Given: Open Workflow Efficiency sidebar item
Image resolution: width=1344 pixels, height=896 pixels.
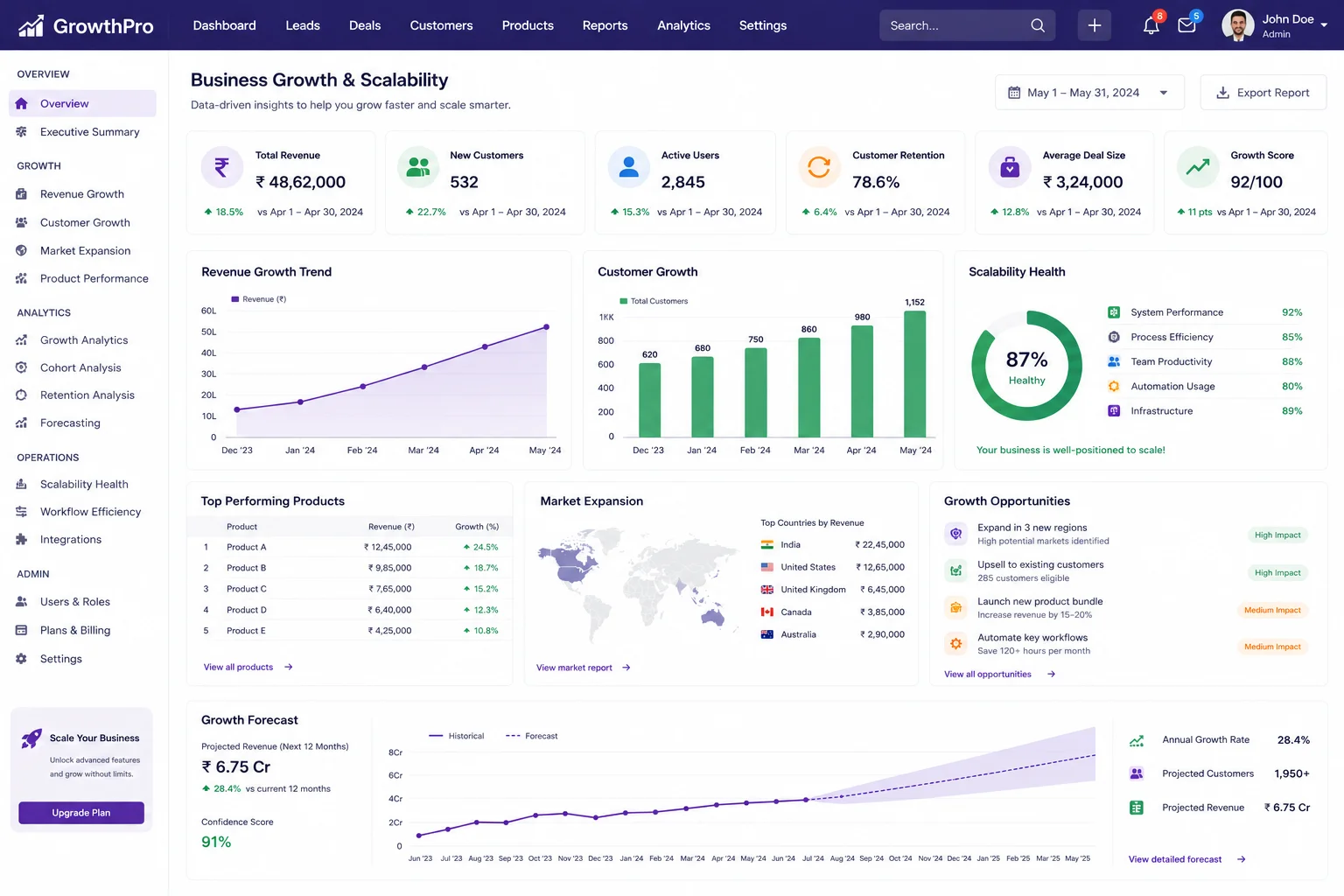Looking at the screenshot, I should point(82,512).
